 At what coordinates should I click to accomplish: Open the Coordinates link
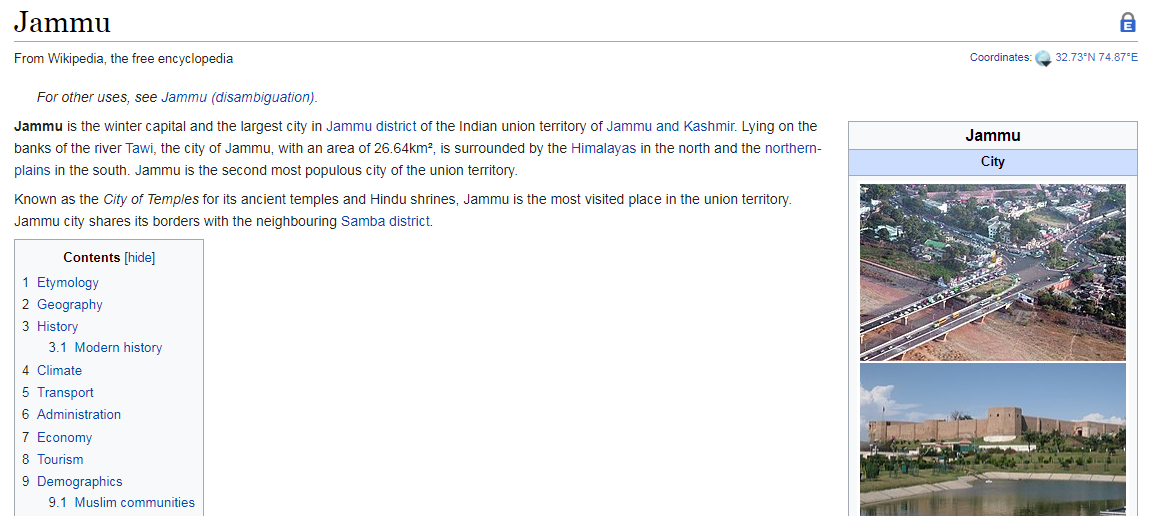click(1000, 57)
